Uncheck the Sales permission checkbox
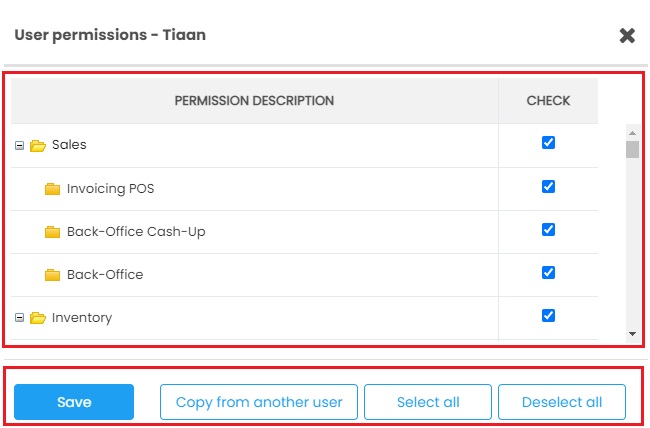This screenshot has width=650, height=428. (x=548, y=143)
